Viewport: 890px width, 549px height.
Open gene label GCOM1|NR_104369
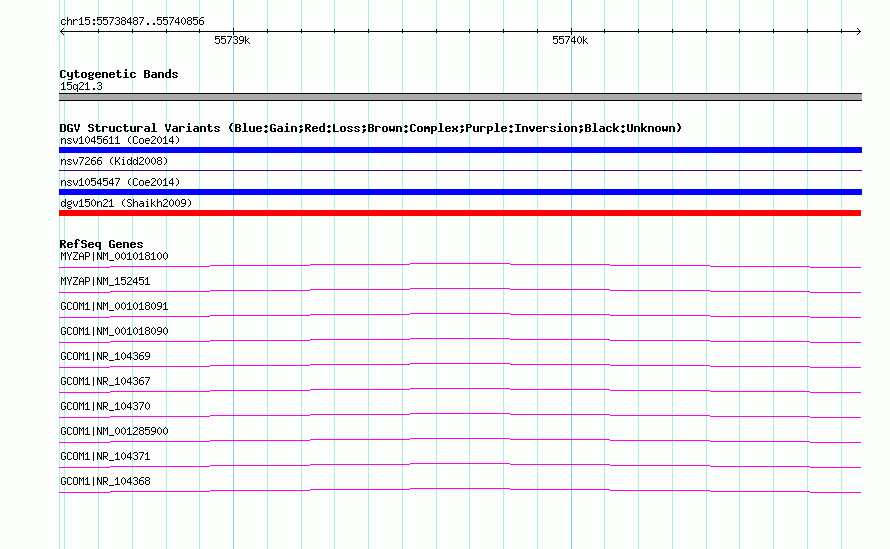click(x=105, y=357)
